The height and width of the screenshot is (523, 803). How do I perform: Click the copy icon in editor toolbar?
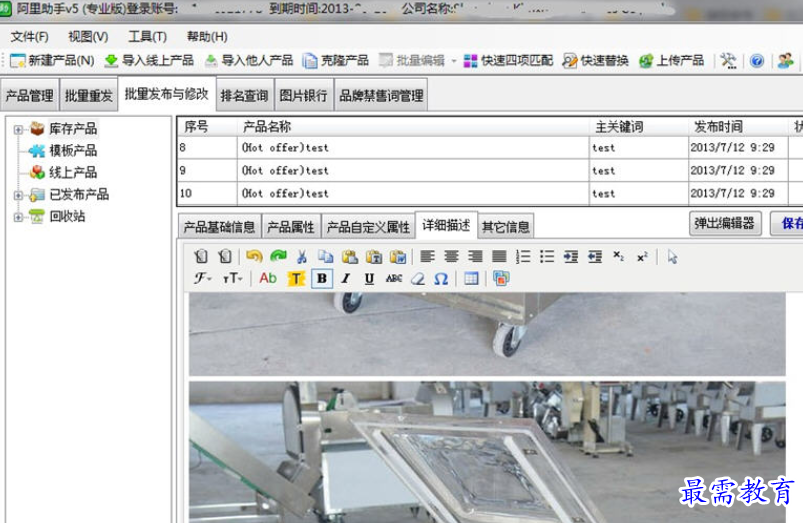pos(326,256)
